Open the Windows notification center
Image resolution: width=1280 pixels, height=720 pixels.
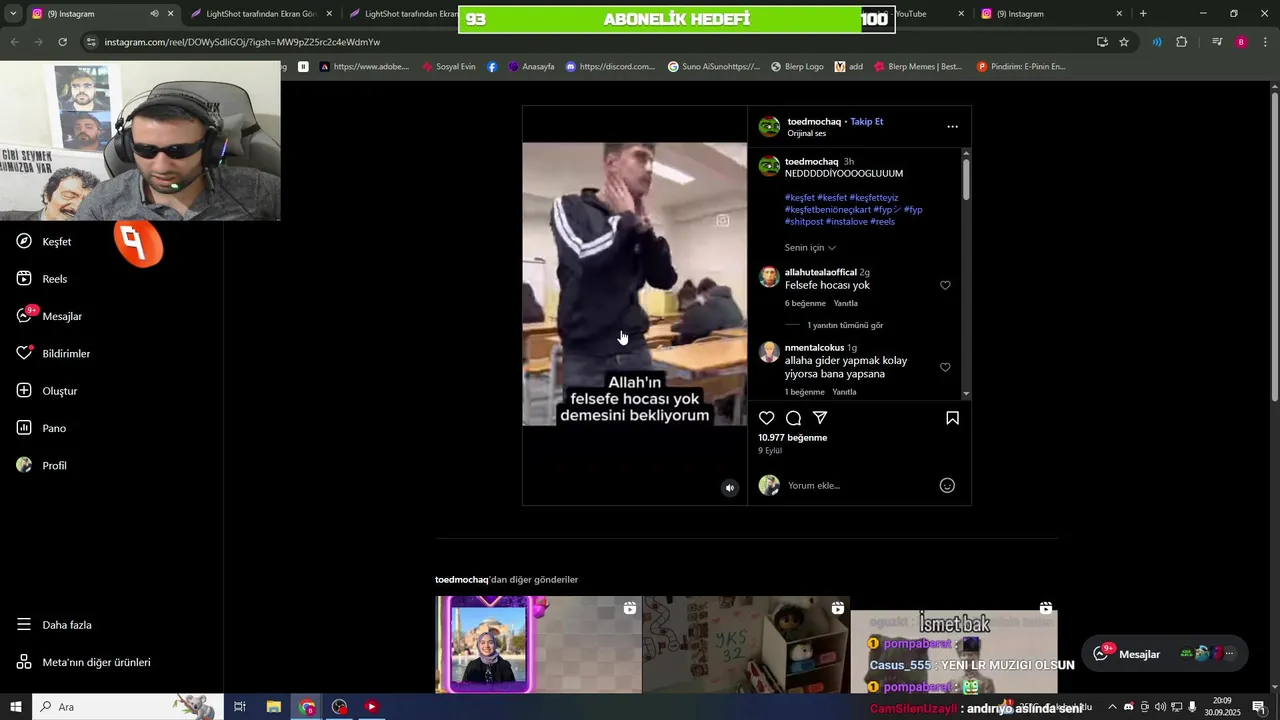pos(1259,707)
